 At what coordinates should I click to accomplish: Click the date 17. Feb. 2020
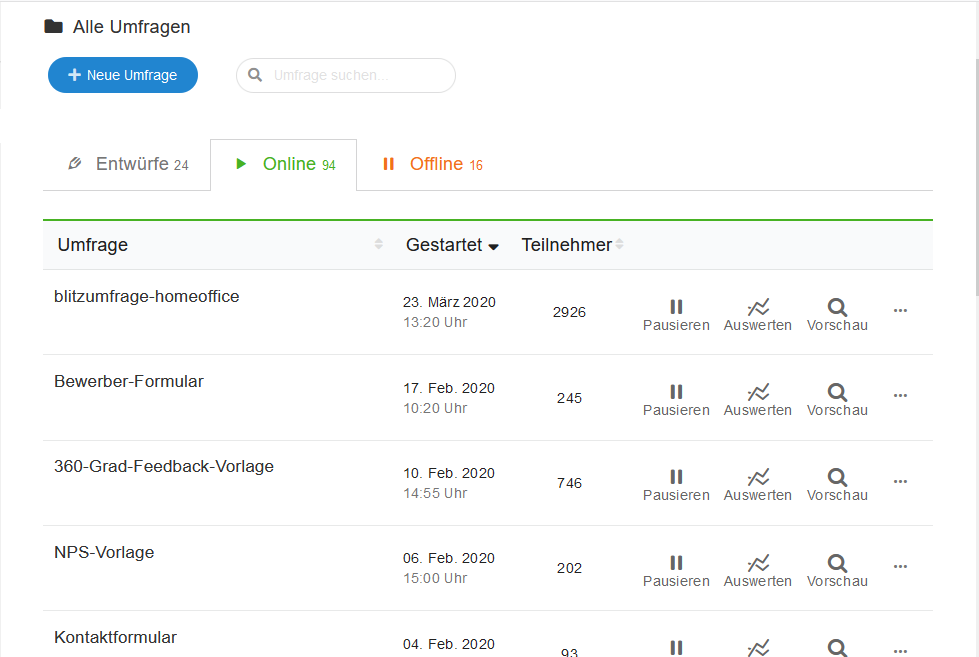(x=449, y=388)
